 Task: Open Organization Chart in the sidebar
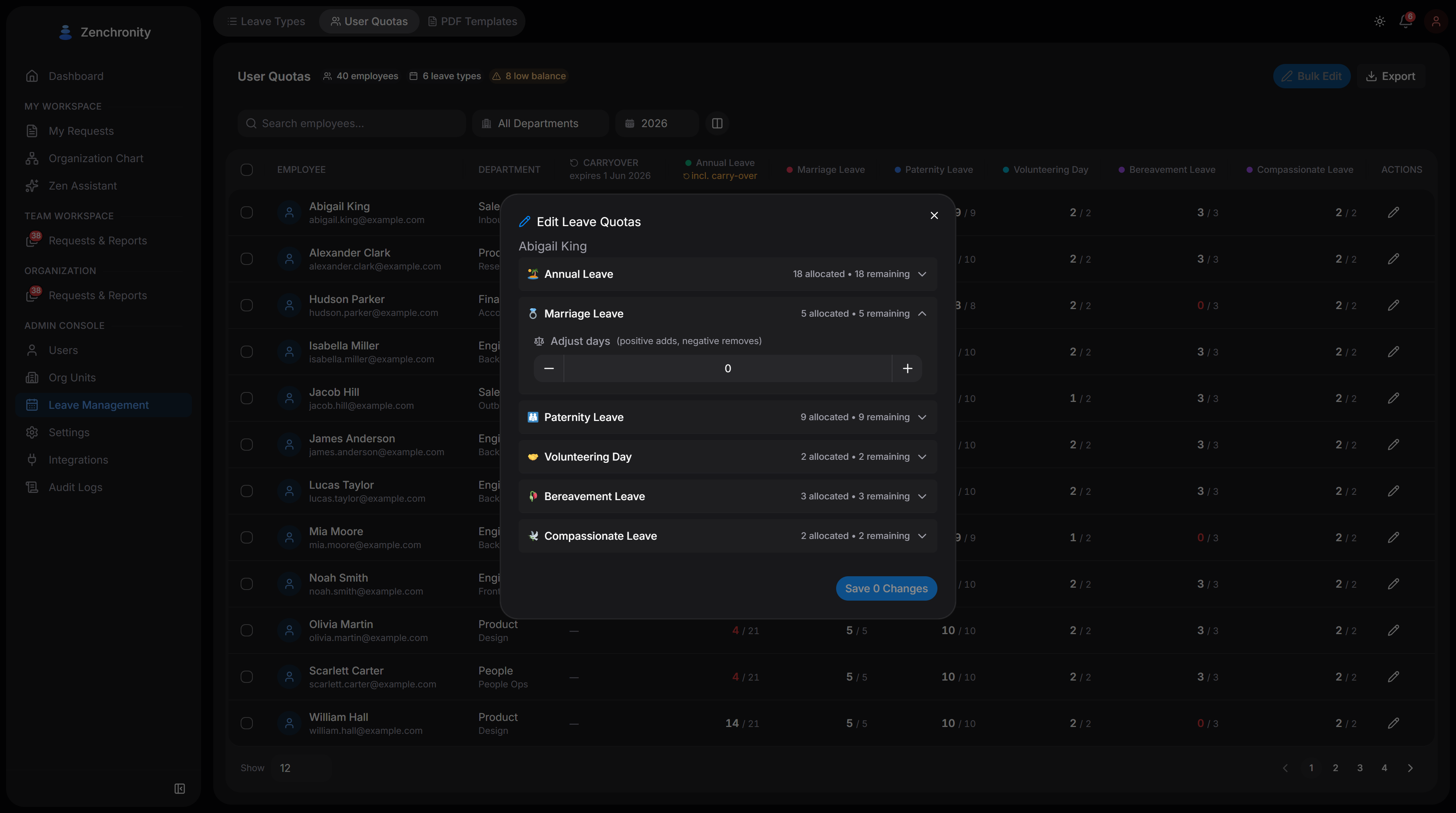[104, 158]
